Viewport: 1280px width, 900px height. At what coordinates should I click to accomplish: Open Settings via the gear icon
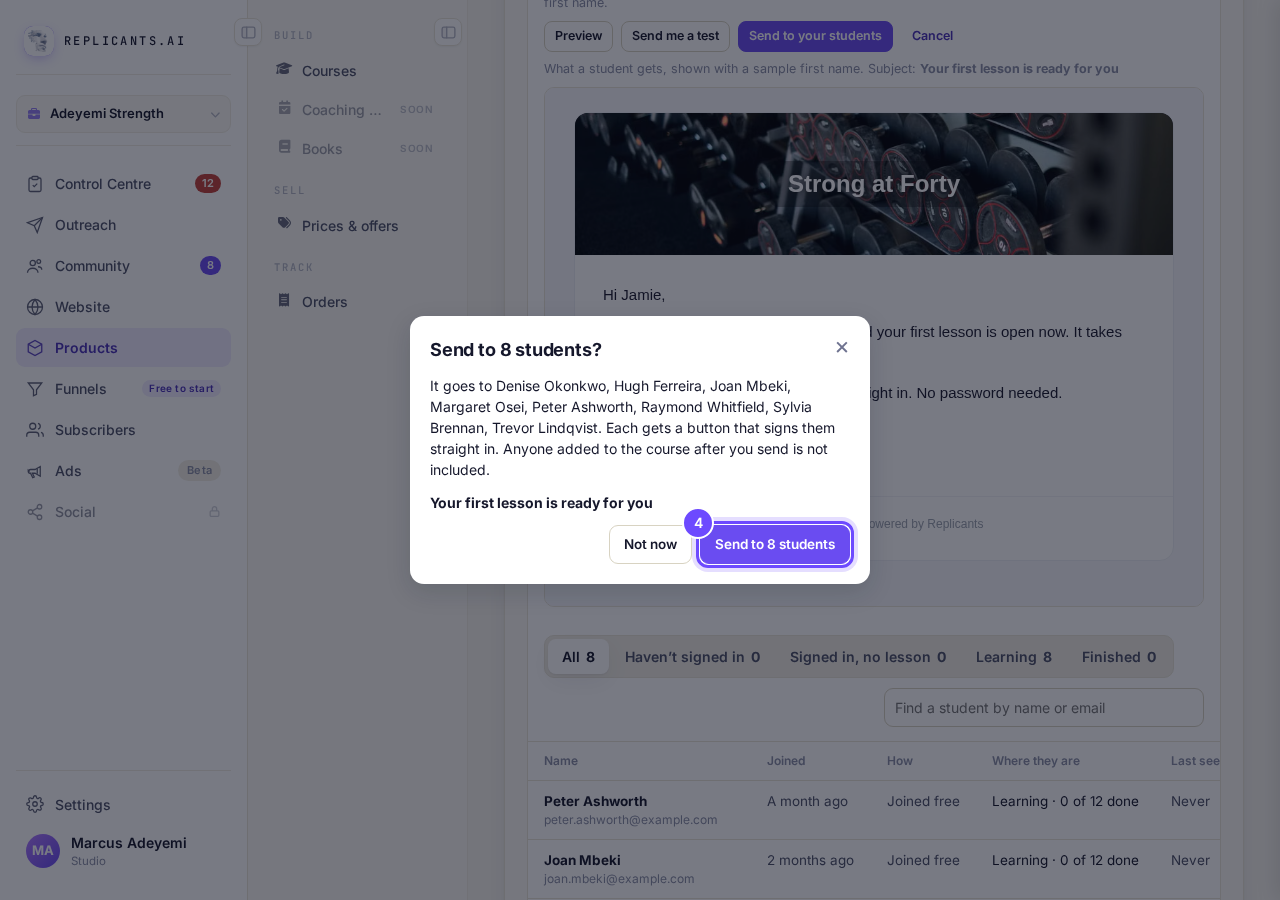coord(35,805)
